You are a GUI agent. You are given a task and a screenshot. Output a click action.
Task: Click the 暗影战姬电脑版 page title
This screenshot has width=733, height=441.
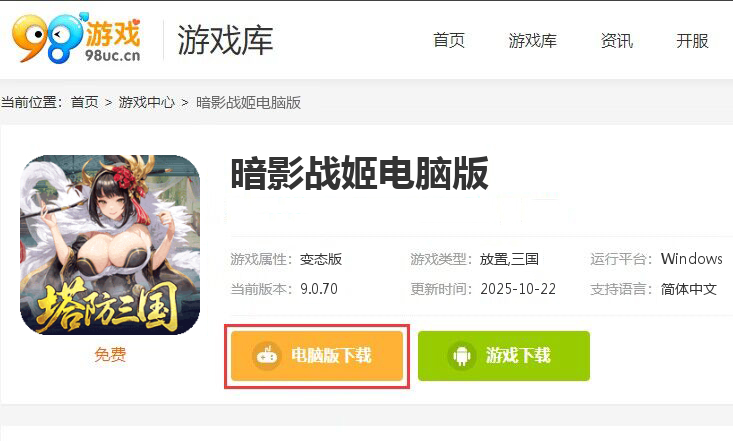click(359, 174)
